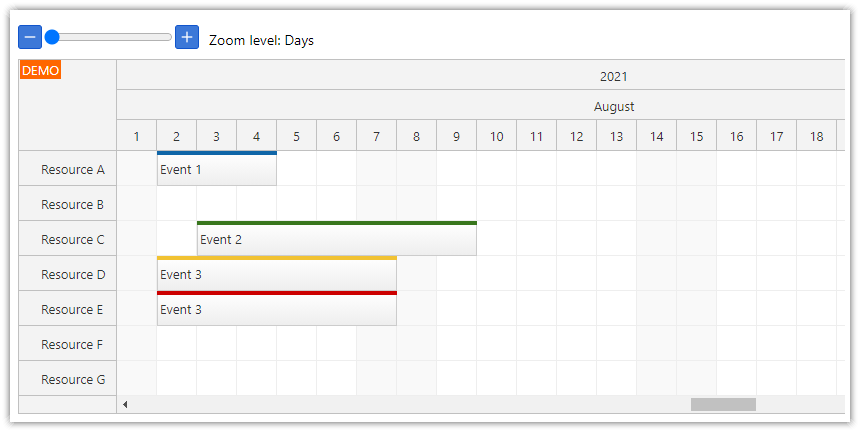The width and height of the screenshot is (860, 432).
Task: Click the Resource F row header
Action: click(x=68, y=344)
